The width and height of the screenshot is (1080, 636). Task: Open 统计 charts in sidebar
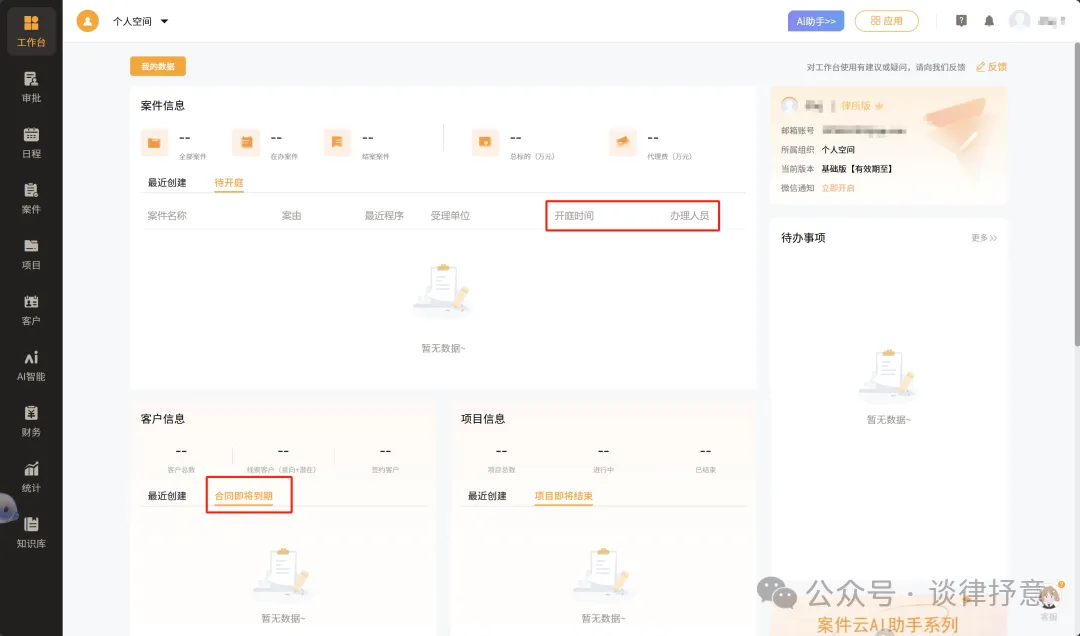(31, 477)
